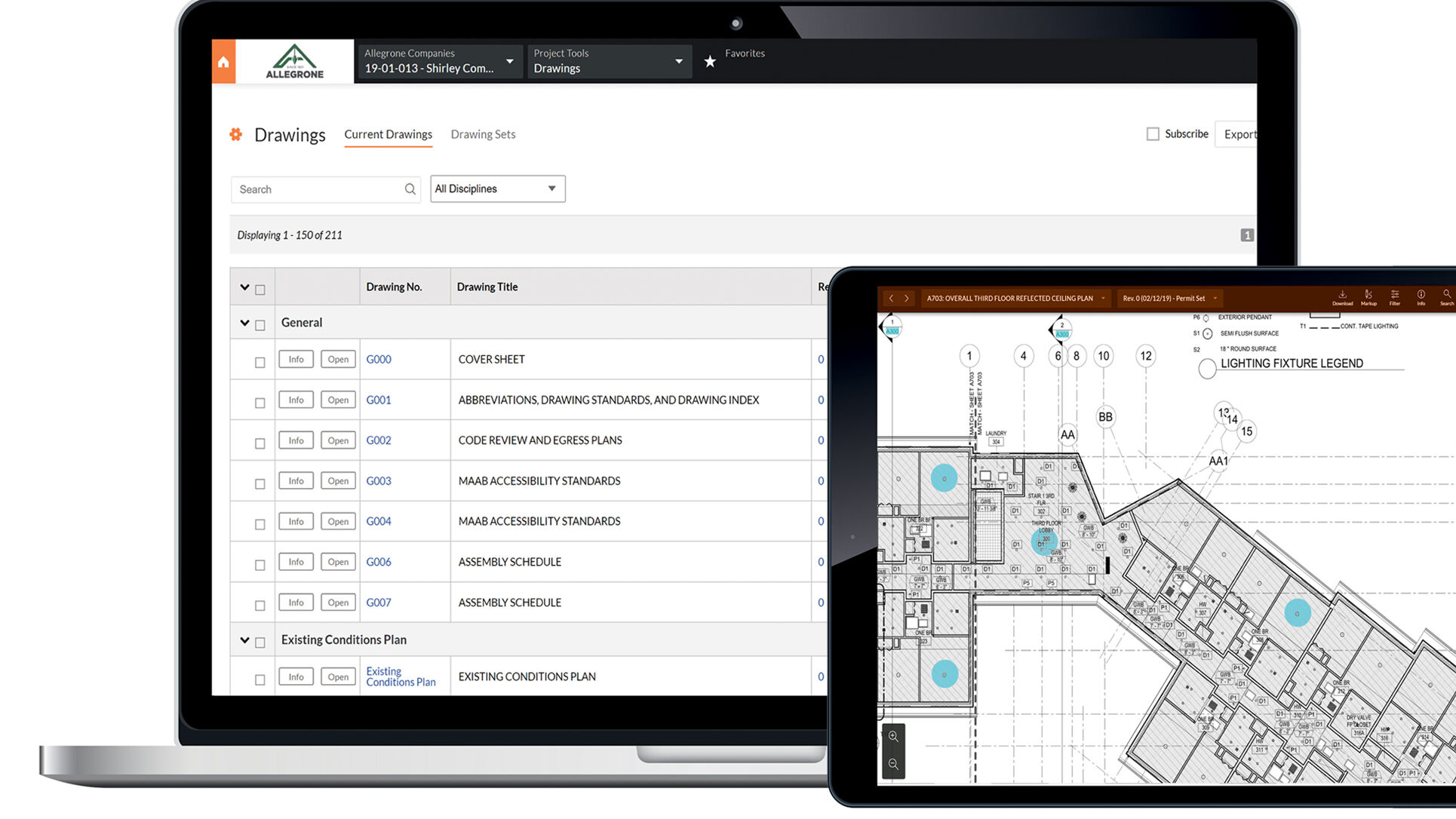Click Open button for G007

pos(338,602)
